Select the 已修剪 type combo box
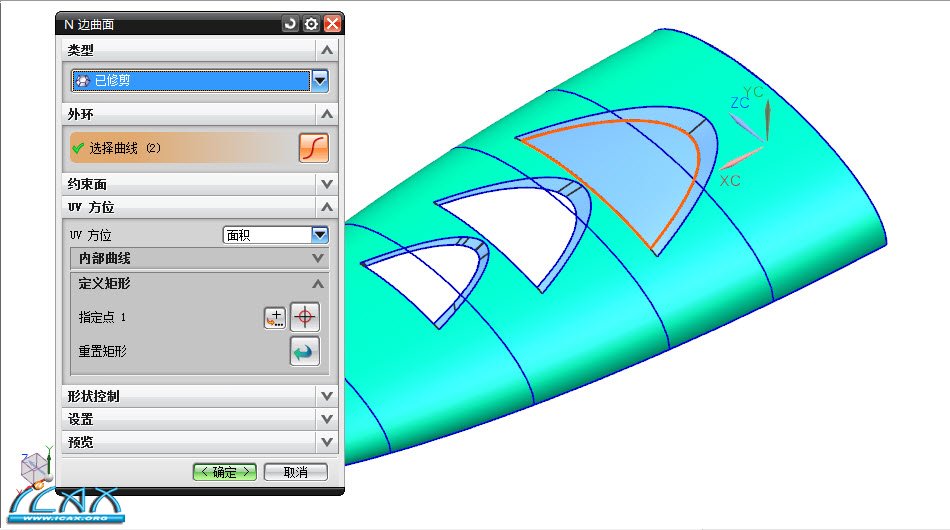The height and width of the screenshot is (530, 950). pos(200,81)
